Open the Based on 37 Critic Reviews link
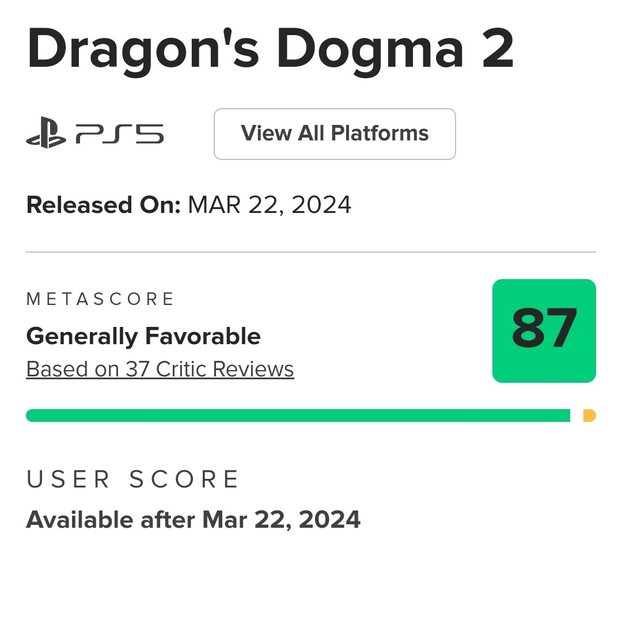The height and width of the screenshot is (640, 622). click(160, 369)
